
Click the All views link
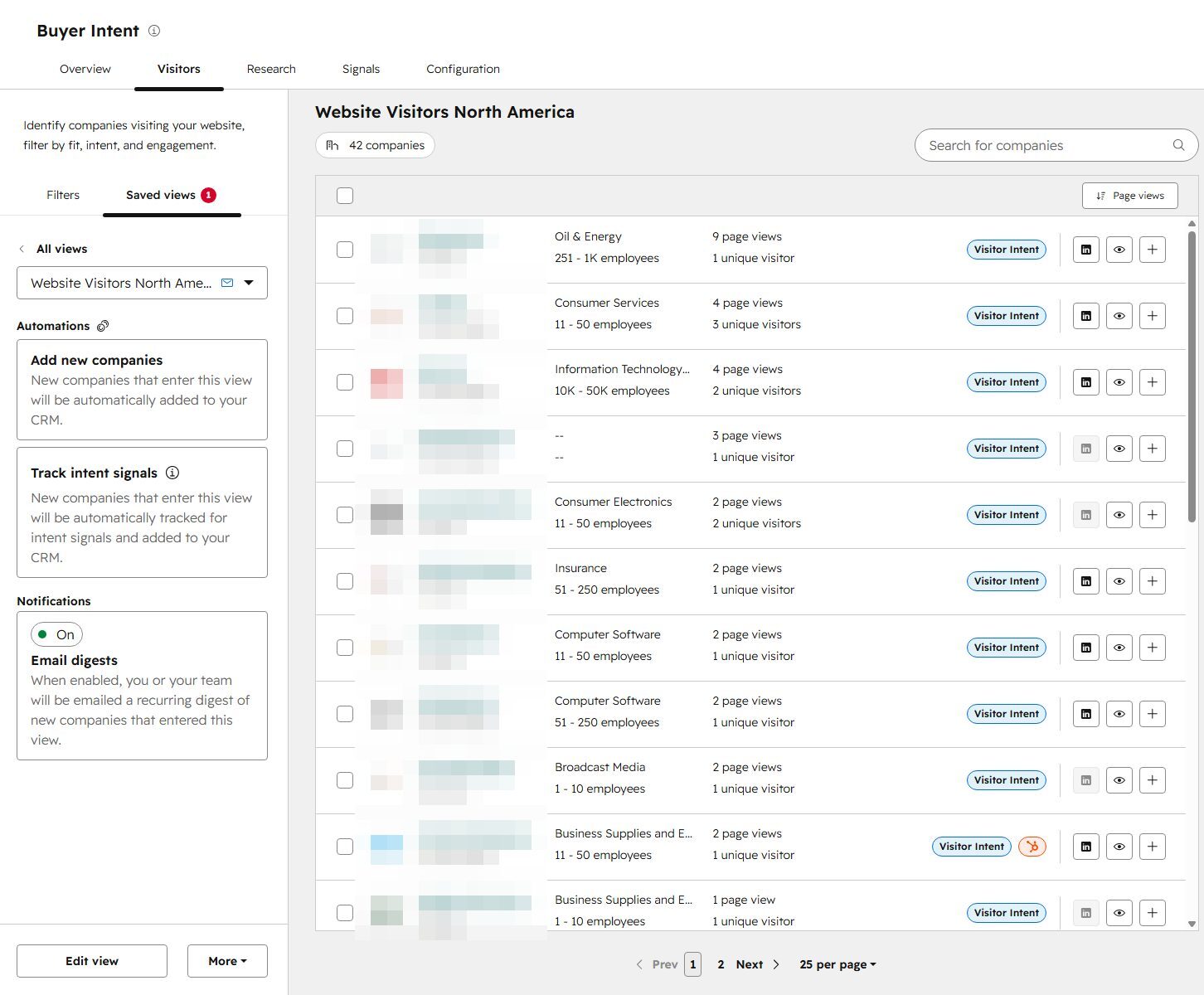tap(61, 249)
